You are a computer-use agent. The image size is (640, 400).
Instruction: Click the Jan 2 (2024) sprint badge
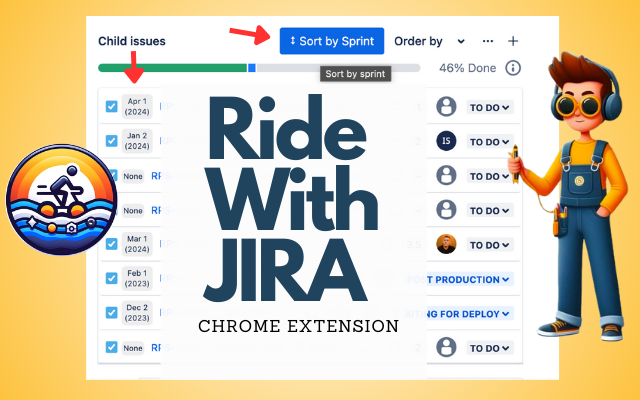(137, 141)
